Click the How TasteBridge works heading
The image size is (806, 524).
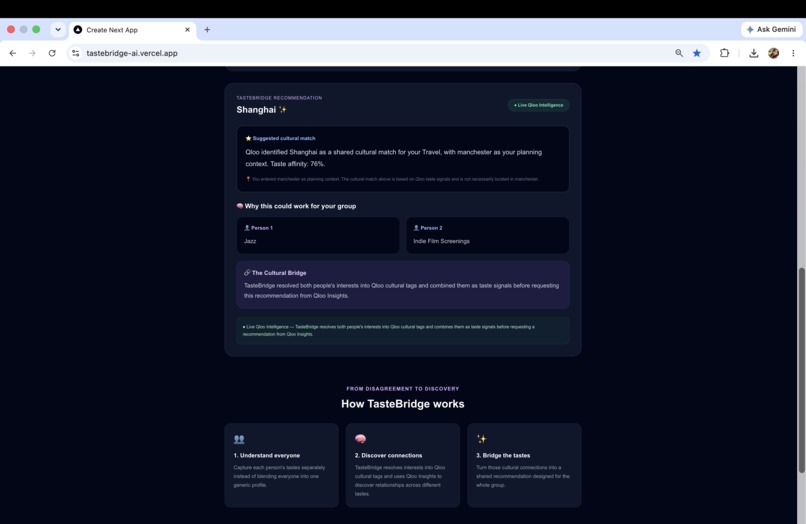[402, 404]
